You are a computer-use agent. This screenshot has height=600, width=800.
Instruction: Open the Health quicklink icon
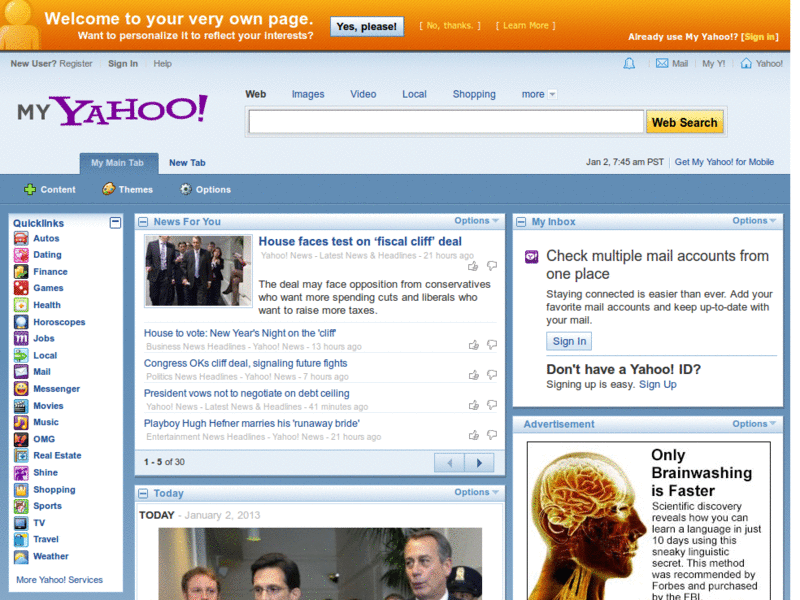click(21, 305)
